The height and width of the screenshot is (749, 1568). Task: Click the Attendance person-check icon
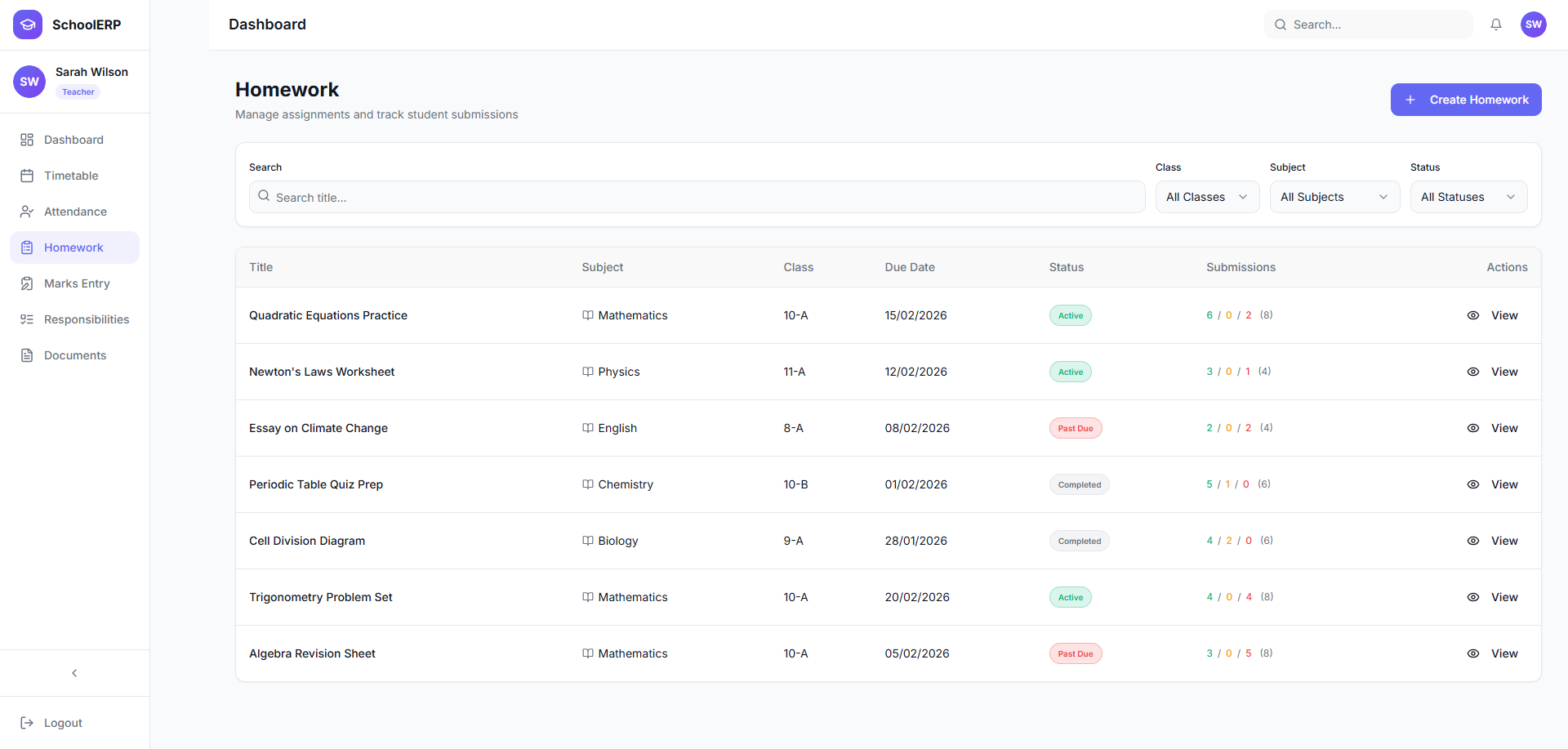point(27,212)
